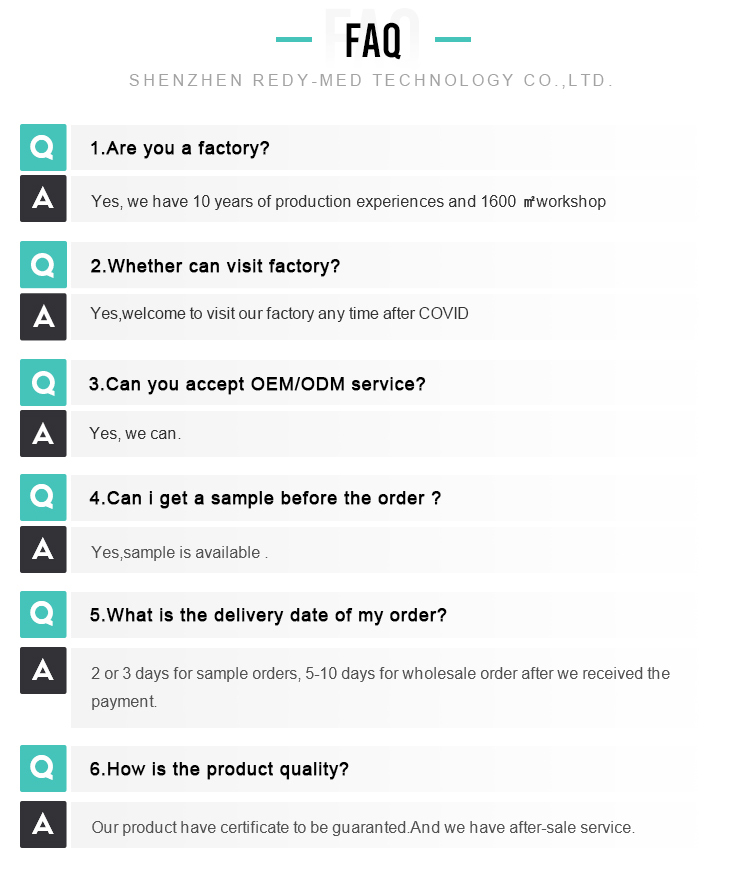Select the Q icon for the product quality question
Viewport: 750px width, 890px height.
click(43, 769)
